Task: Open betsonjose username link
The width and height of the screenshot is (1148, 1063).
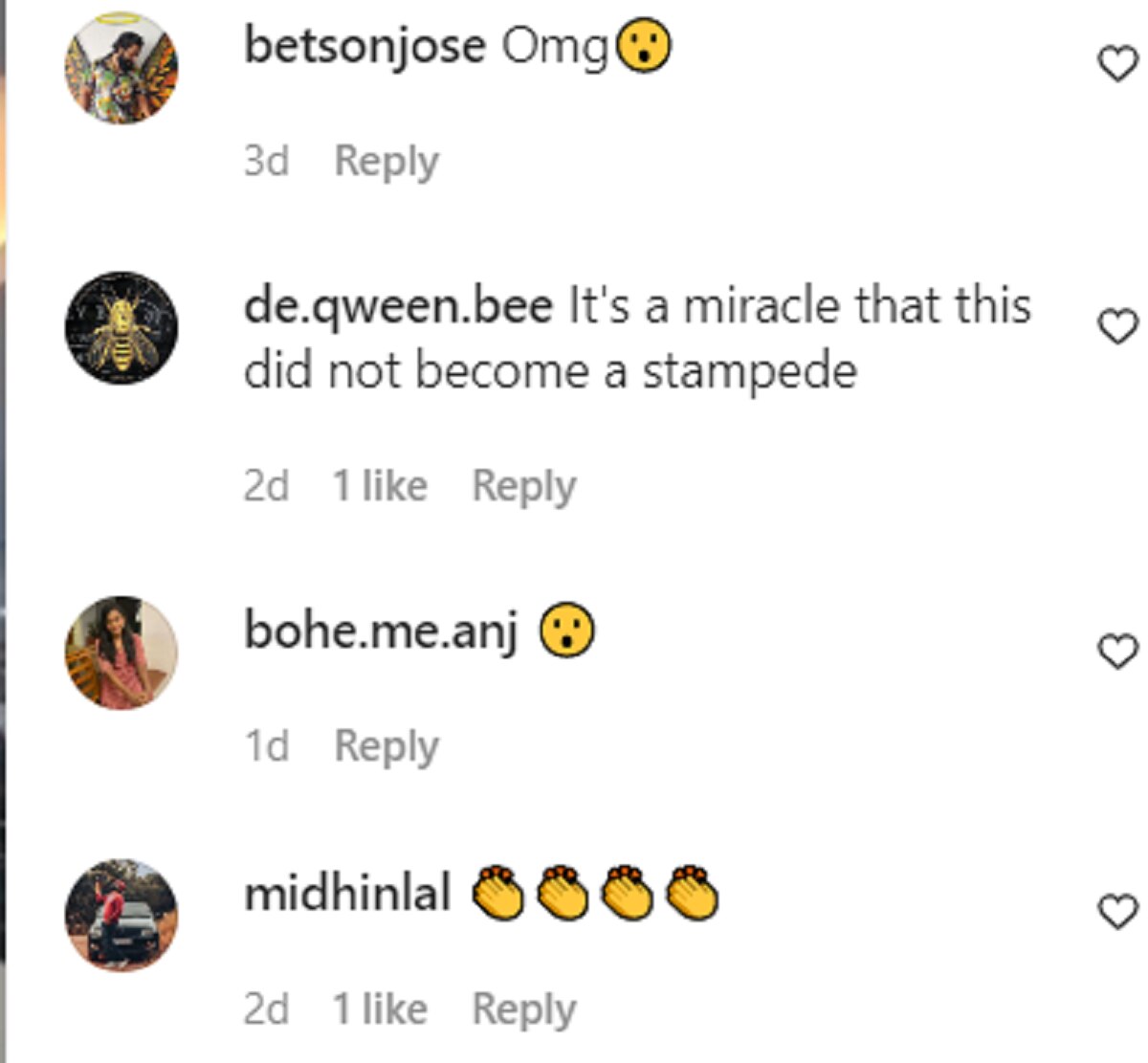Action: [364, 46]
